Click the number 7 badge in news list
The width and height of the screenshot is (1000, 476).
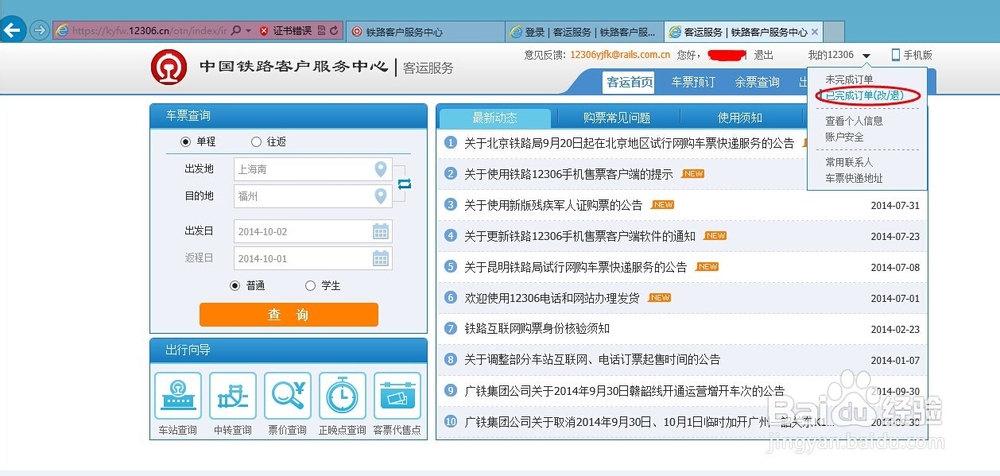click(x=451, y=329)
